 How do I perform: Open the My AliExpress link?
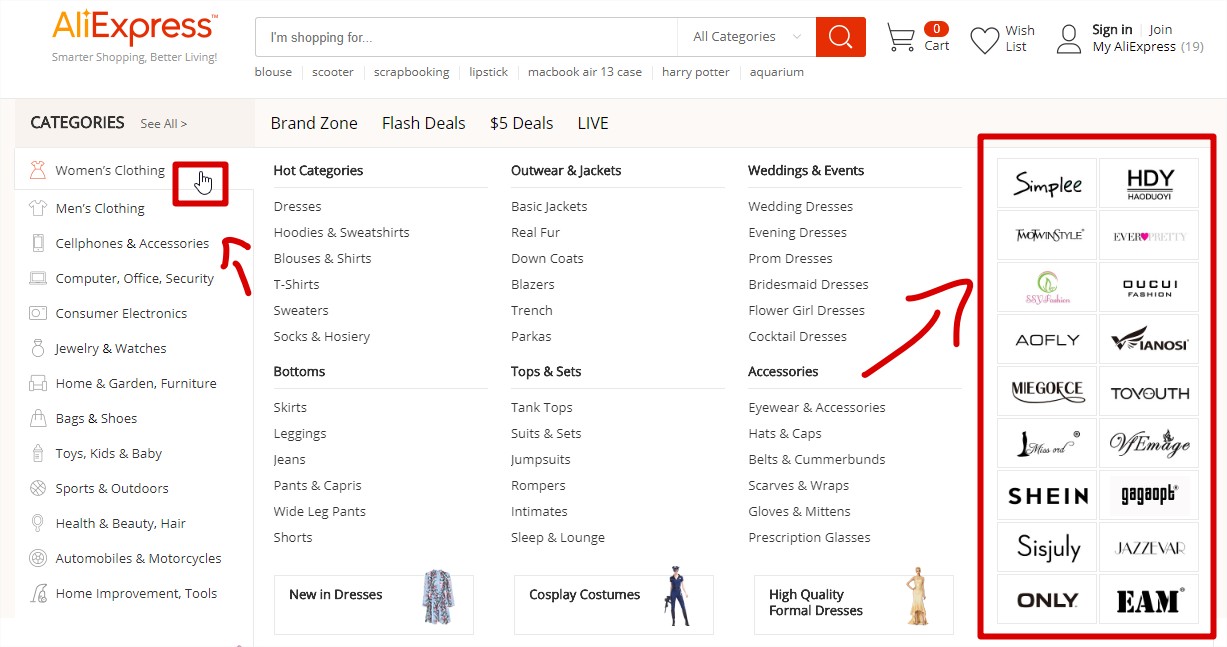[x=1134, y=47]
